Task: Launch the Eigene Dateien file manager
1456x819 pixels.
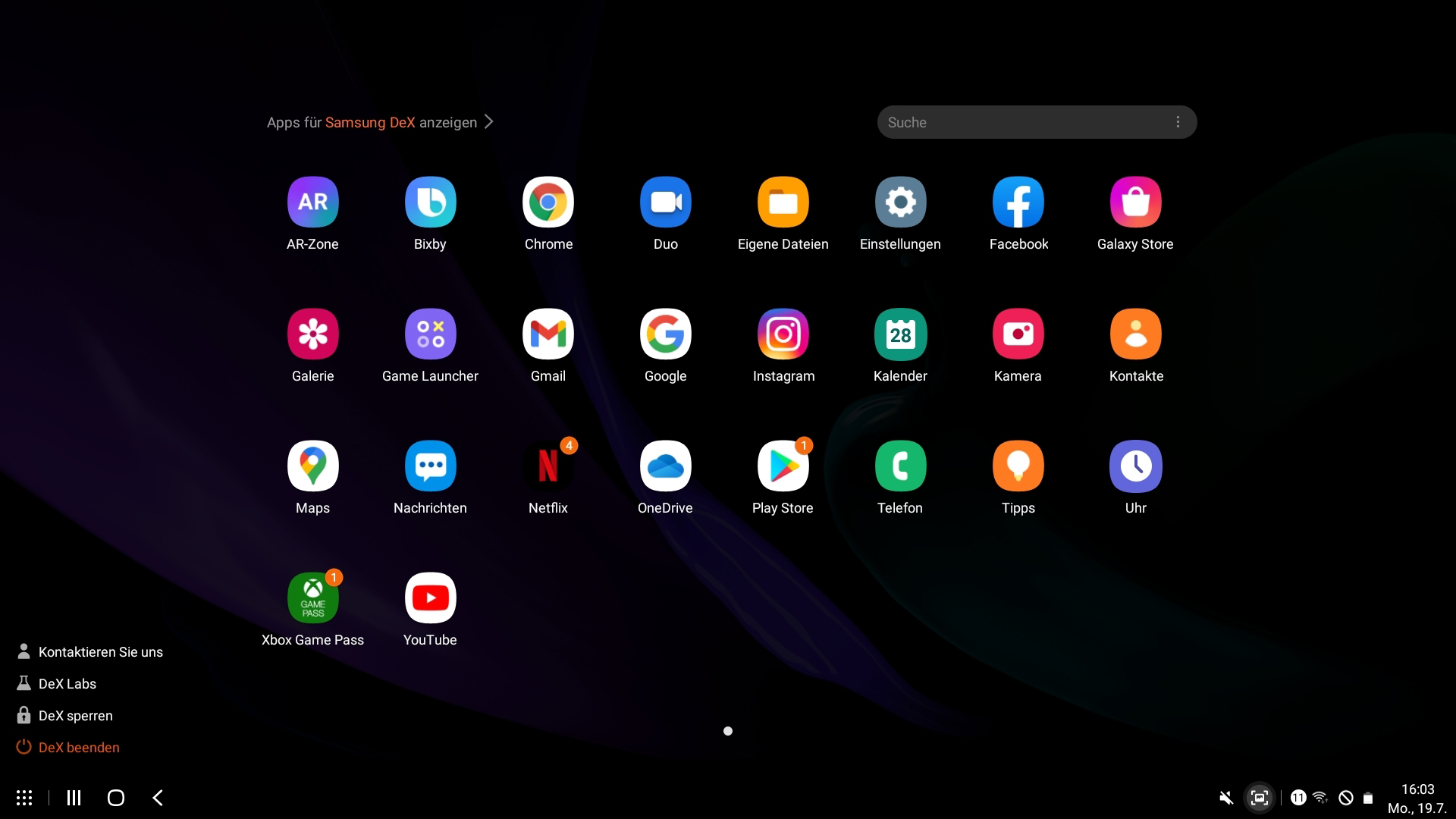Action: (783, 202)
